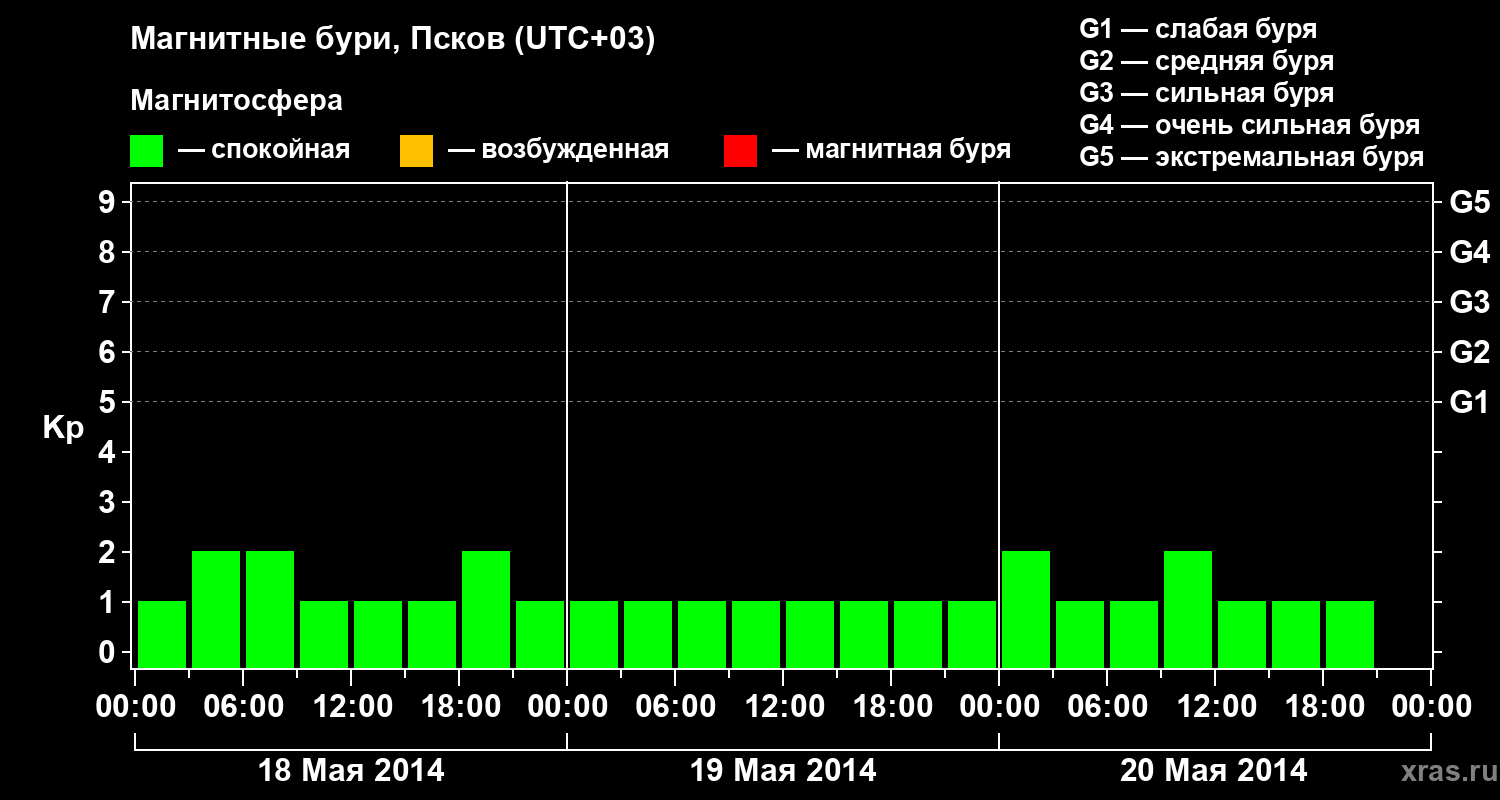Click the 18 Мая 21:00–24:00 bar
Viewport: 1500px width, 800px height.
pyautogui.click(x=540, y=634)
